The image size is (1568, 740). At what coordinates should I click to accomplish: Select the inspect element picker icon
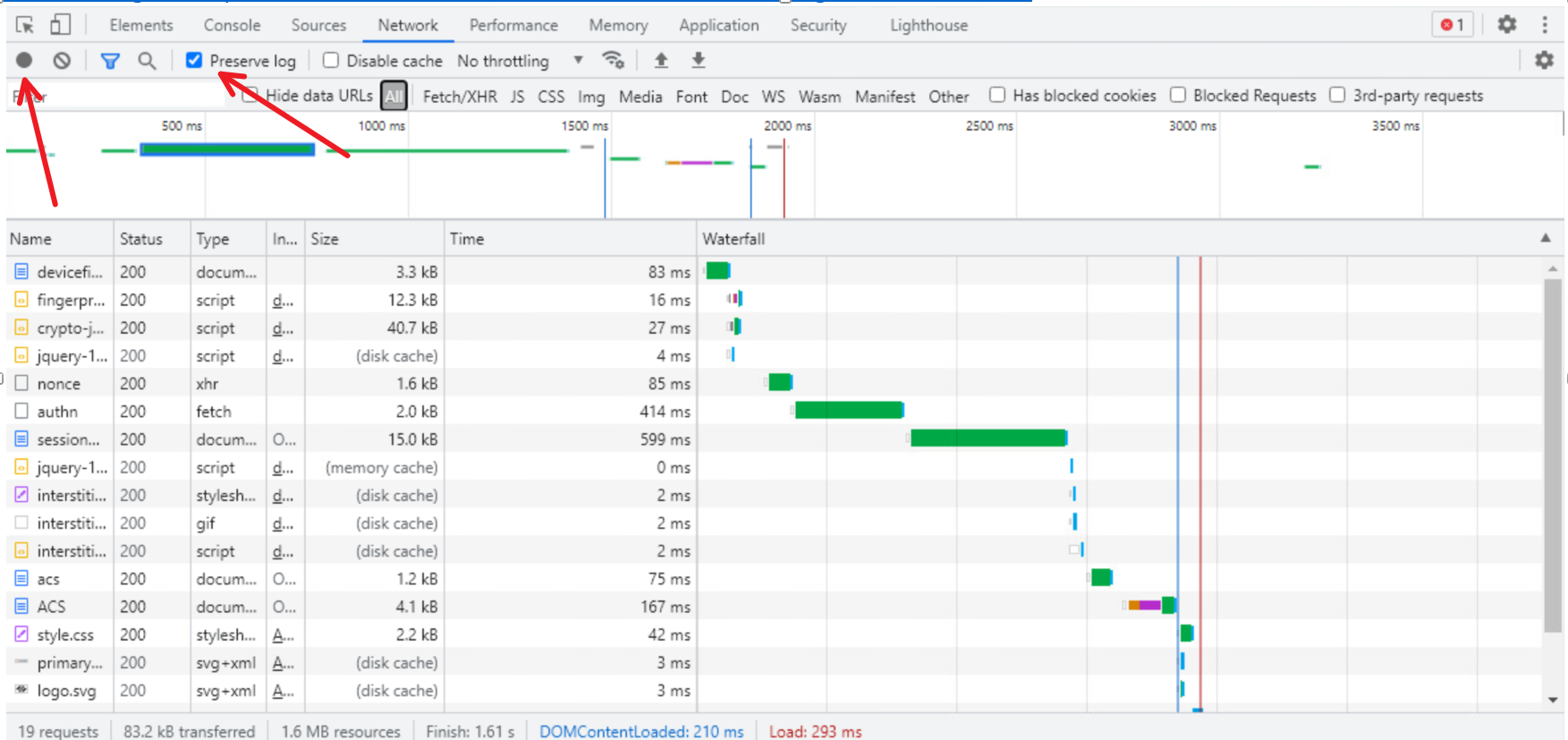pyautogui.click(x=25, y=25)
